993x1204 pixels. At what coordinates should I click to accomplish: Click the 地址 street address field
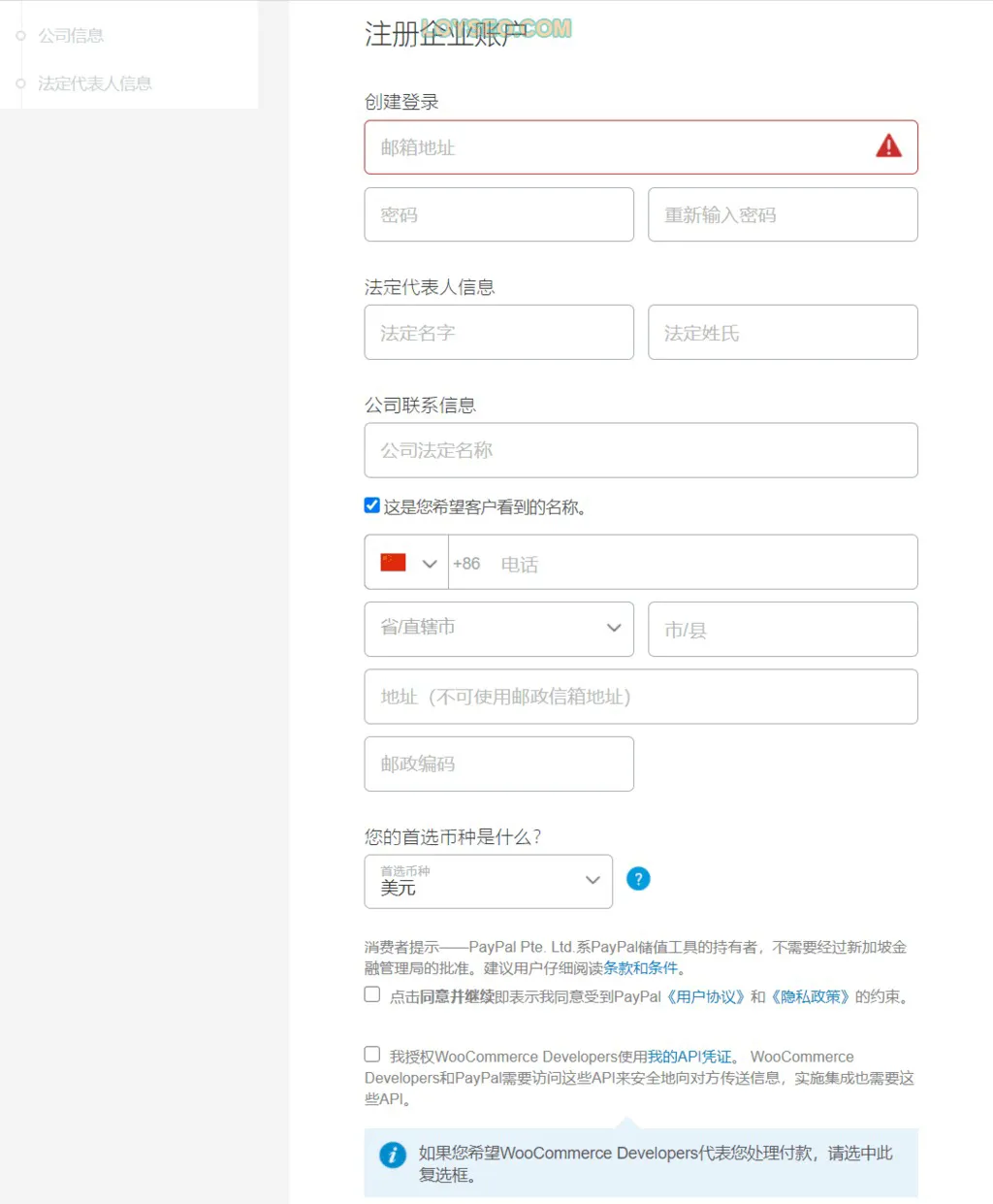(641, 697)
